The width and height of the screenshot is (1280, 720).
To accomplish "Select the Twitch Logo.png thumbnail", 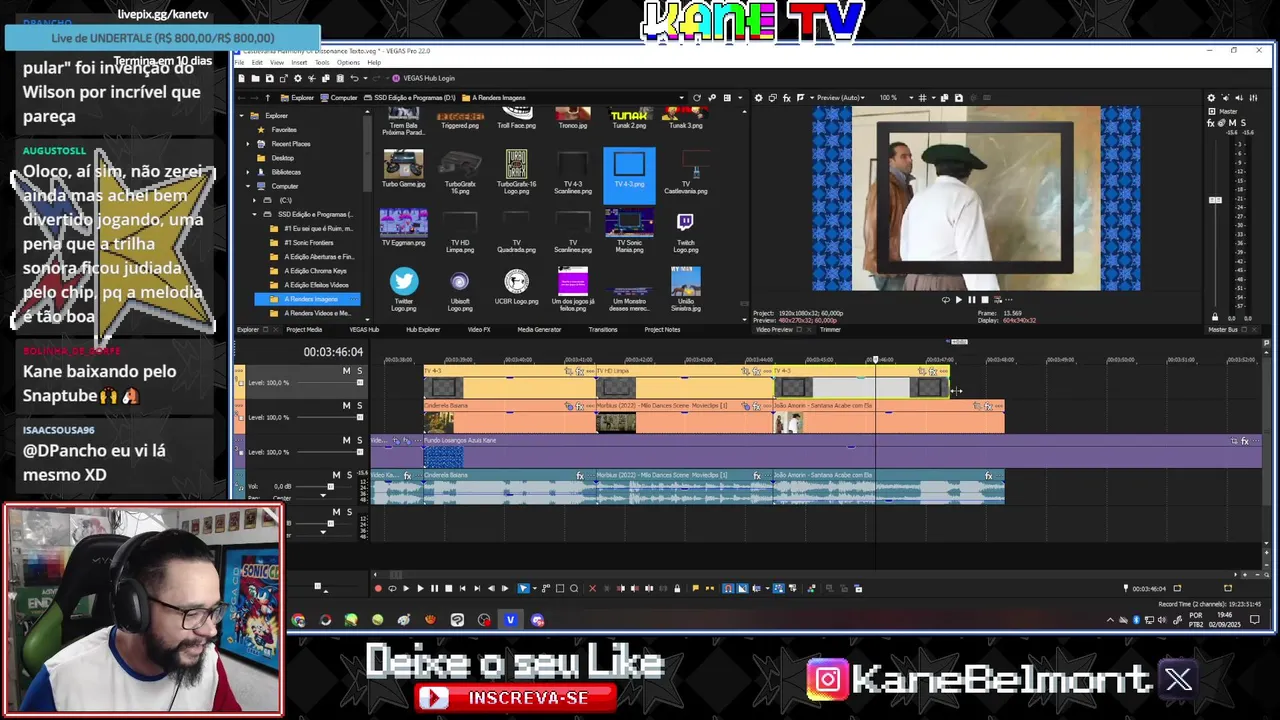I will click(686, 232).
